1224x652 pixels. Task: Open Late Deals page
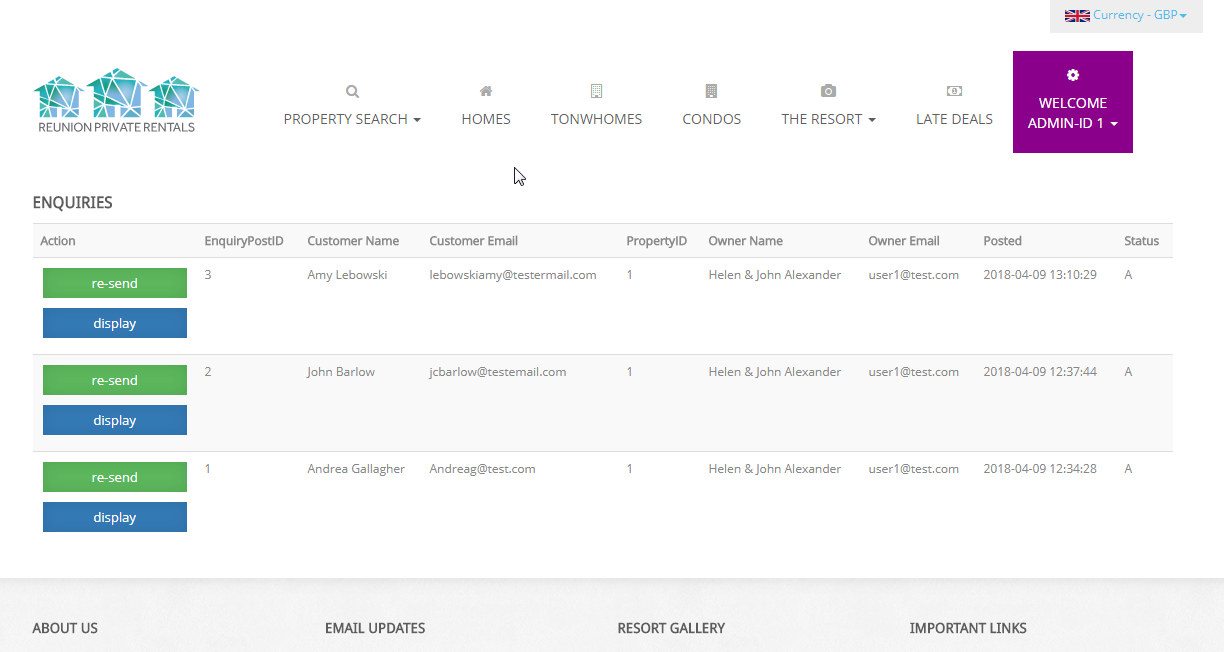954,119
